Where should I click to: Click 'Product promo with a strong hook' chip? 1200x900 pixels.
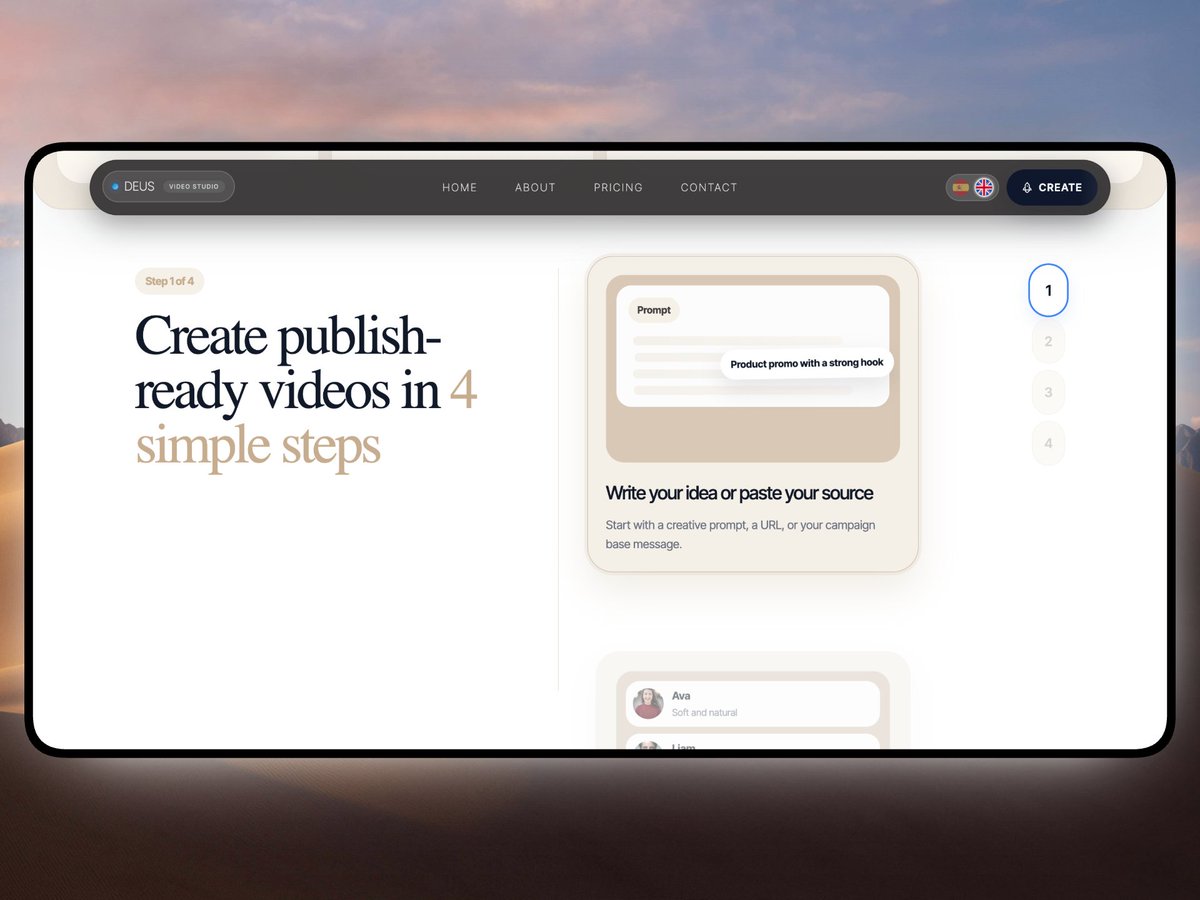pyautogui.click(x=807, y=363)
